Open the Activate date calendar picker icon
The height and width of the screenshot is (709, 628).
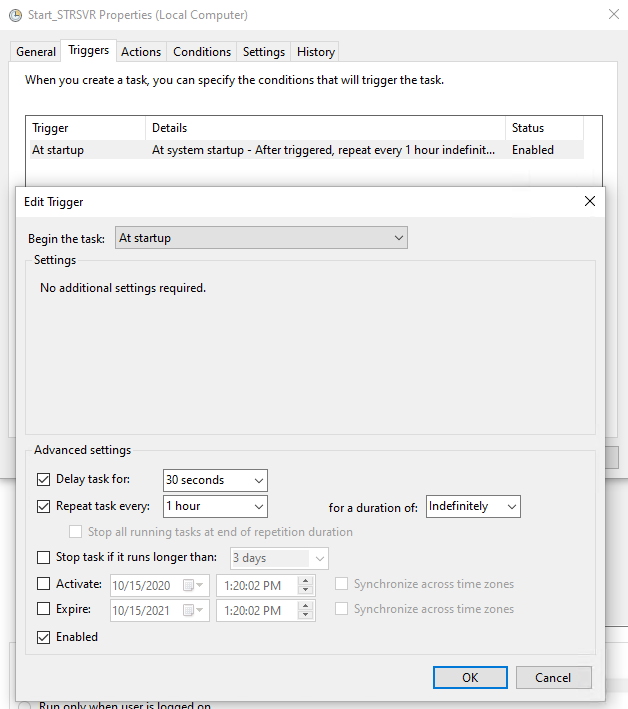(x=193, y=585)
